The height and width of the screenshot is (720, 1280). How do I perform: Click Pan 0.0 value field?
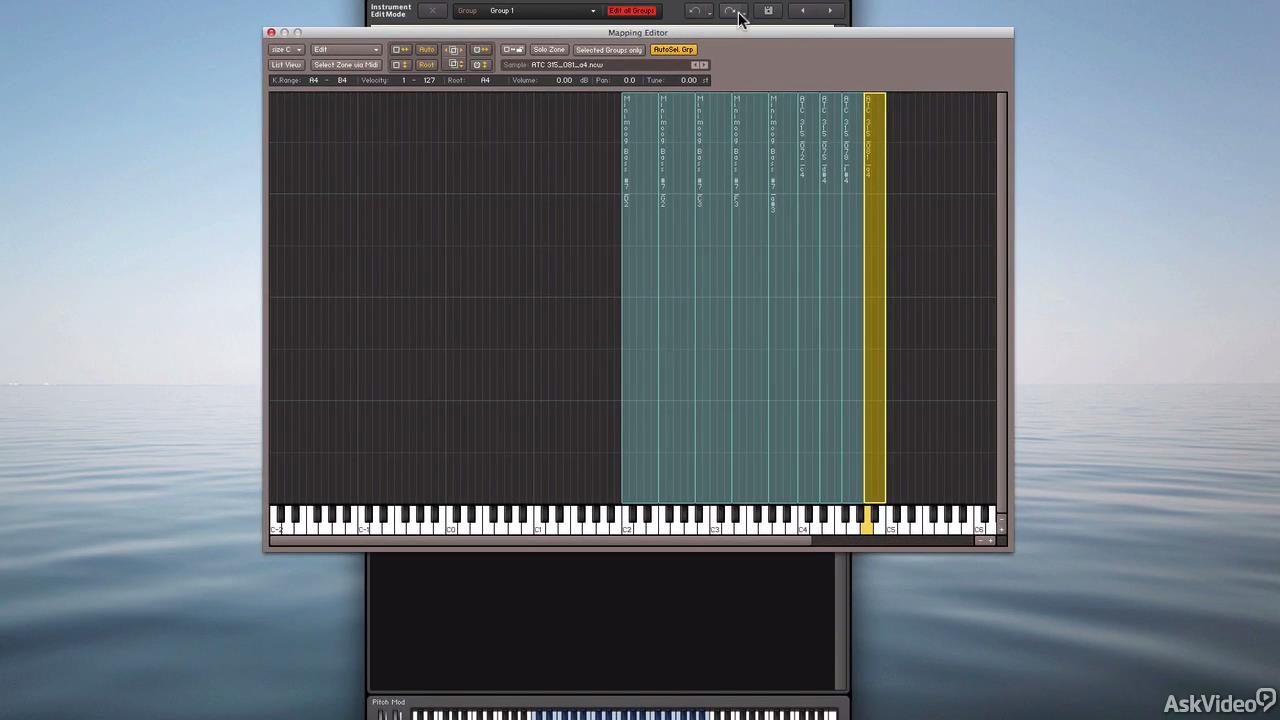629,80
